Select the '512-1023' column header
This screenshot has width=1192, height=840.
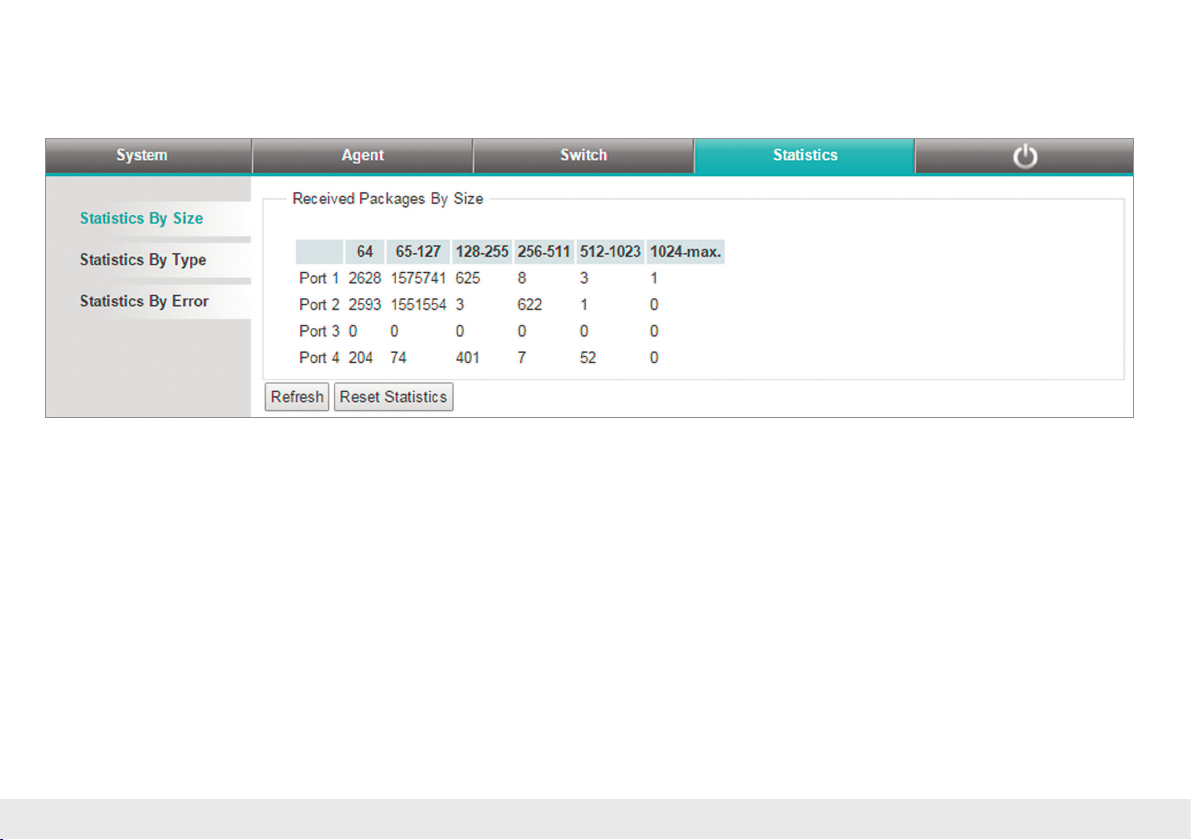(x=610, y=252)
